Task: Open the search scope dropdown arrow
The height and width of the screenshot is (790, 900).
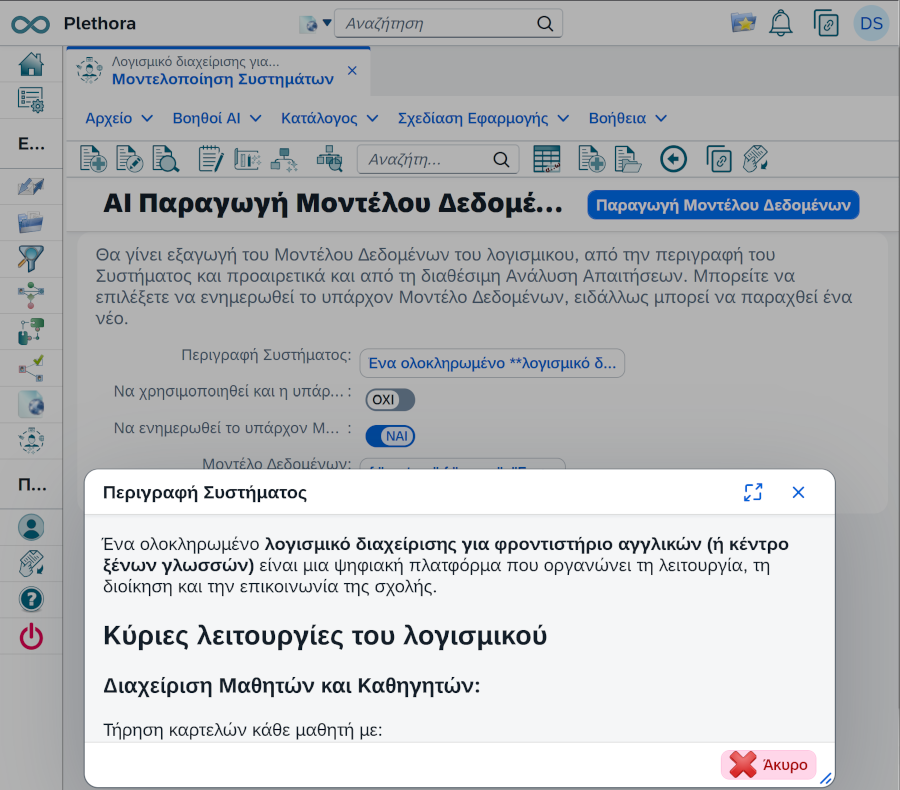Action: [327, 24]
